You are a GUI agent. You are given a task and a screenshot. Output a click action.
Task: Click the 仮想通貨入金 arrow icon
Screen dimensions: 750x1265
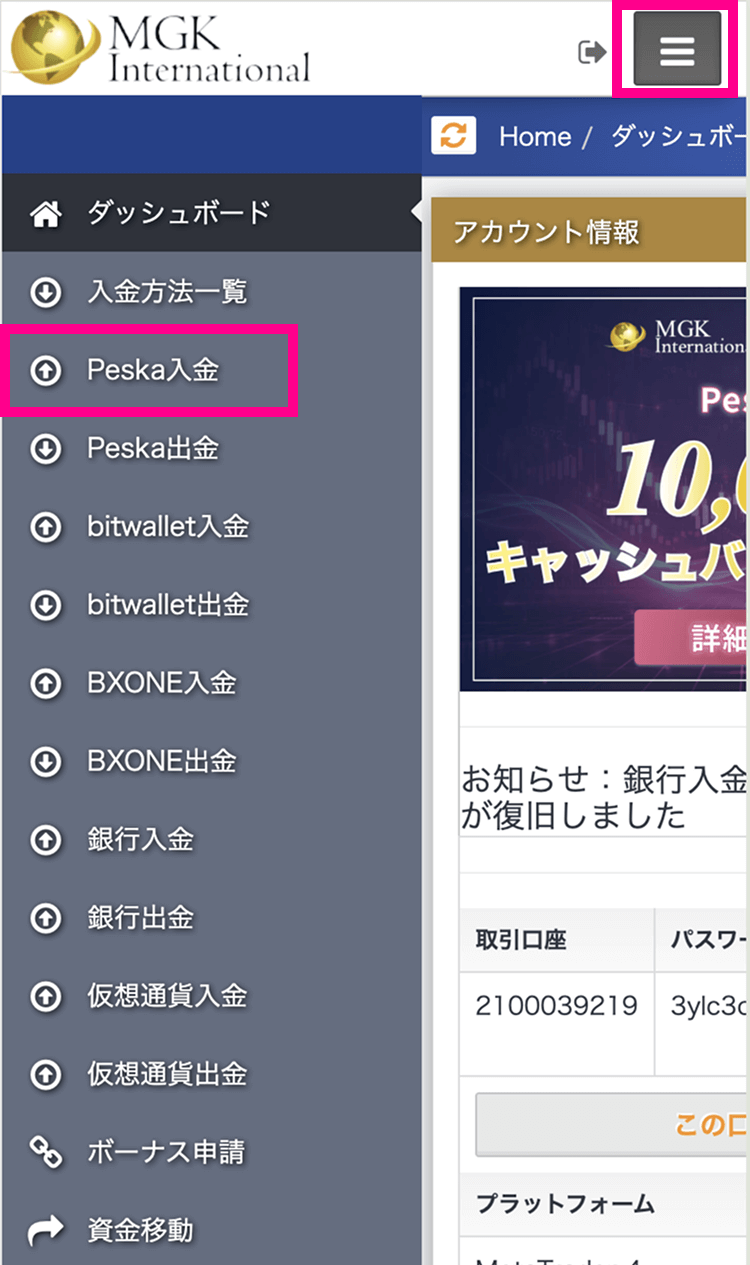click(46, 997)
